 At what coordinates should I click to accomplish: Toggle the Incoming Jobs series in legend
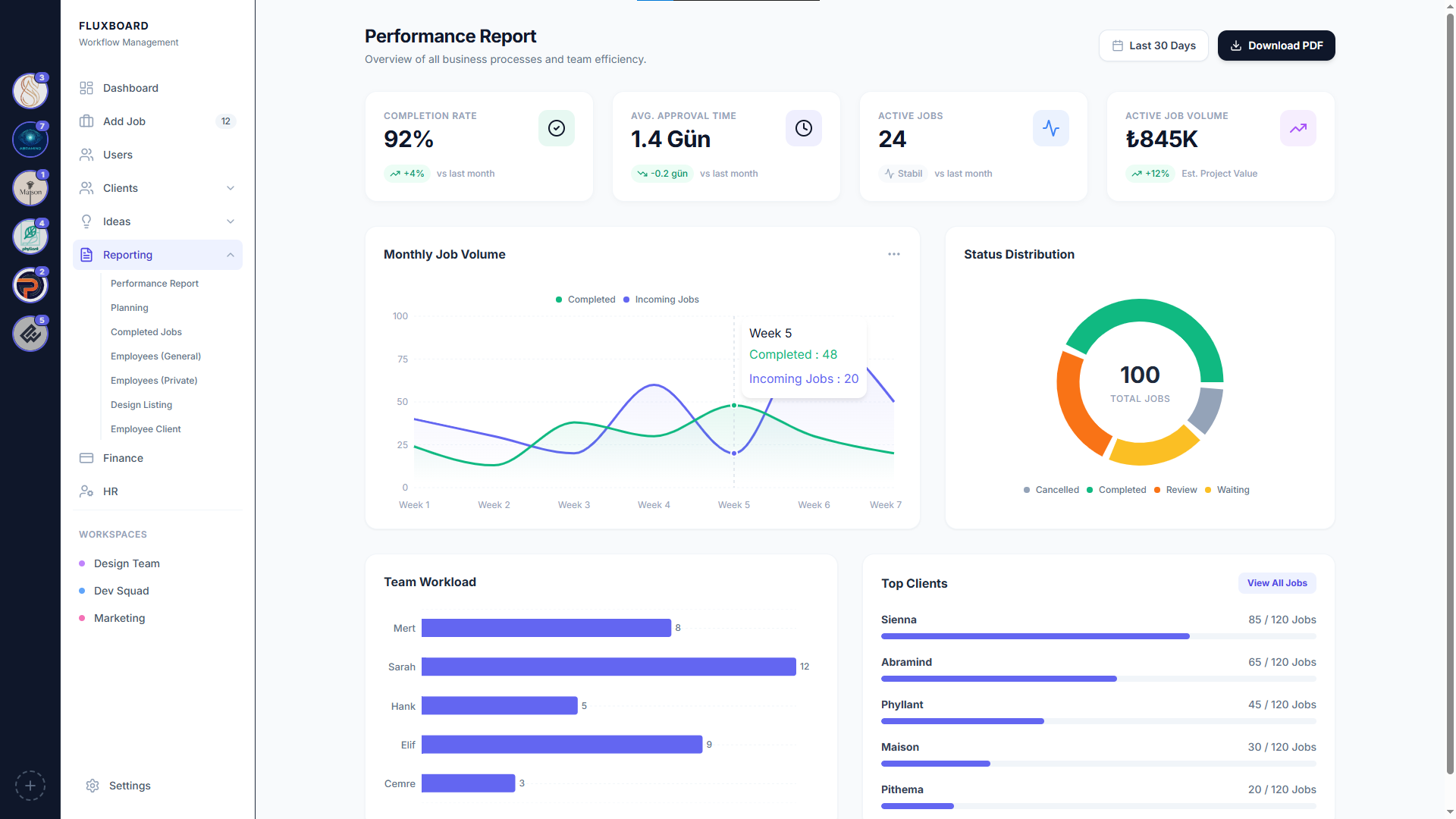point(661,300)
